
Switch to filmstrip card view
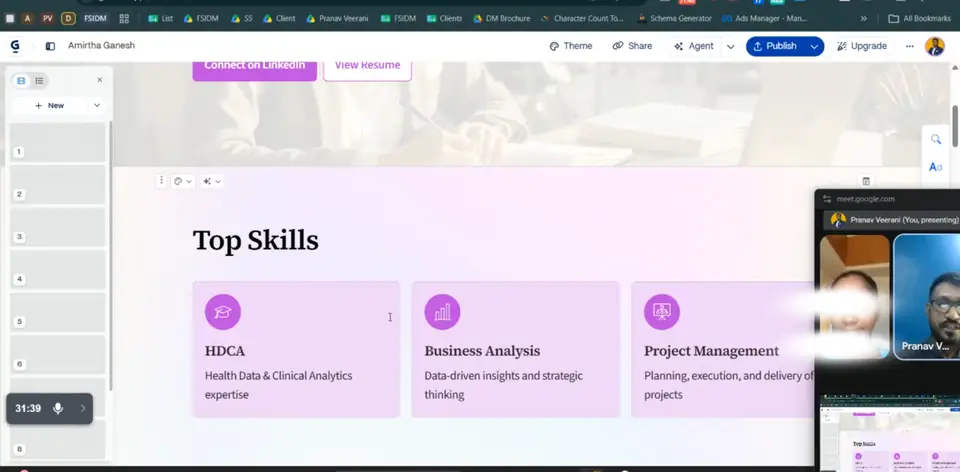21,81
